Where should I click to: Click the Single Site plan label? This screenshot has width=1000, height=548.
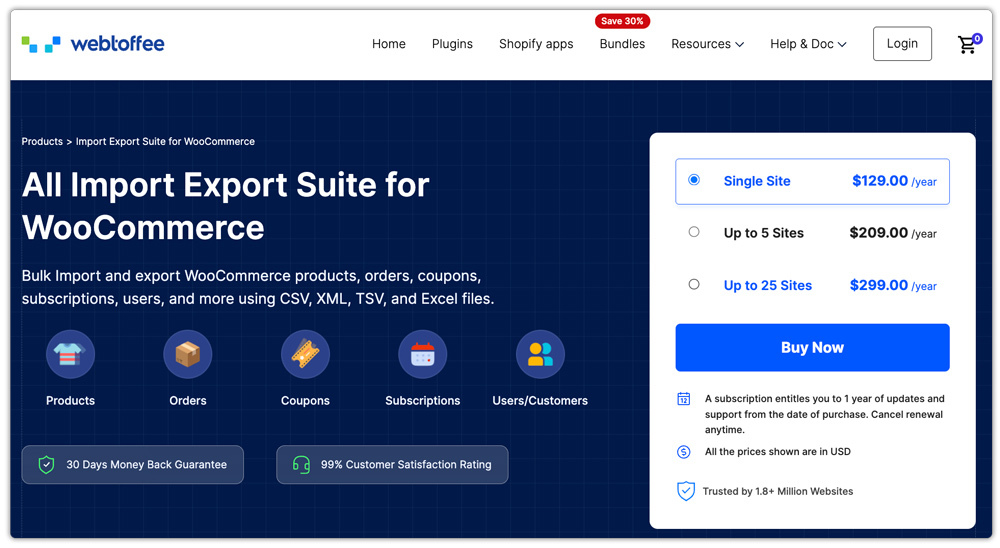click(757, 181)
